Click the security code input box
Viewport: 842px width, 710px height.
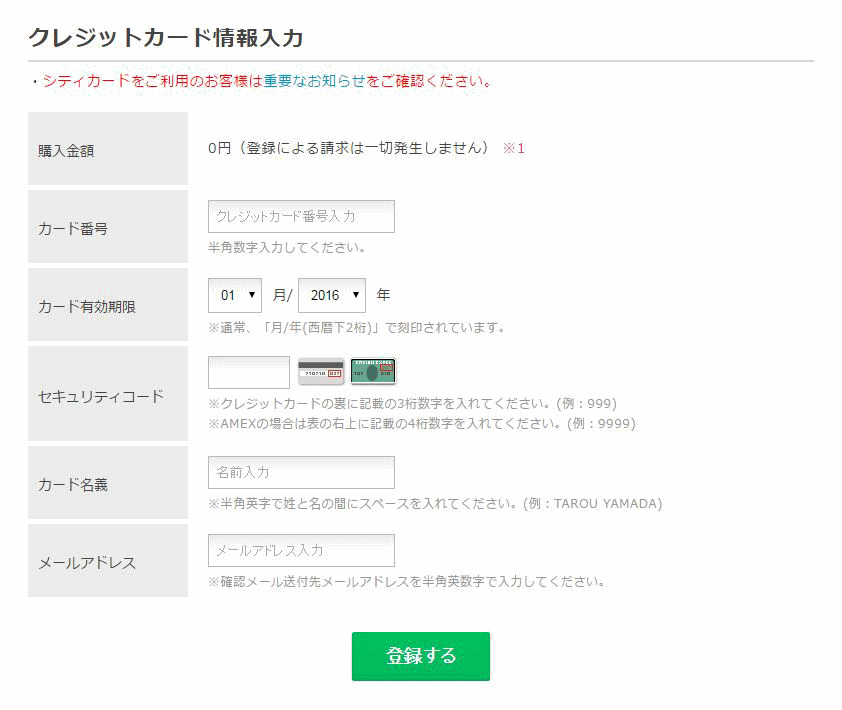pyautogui.click(x=249, y=372)
